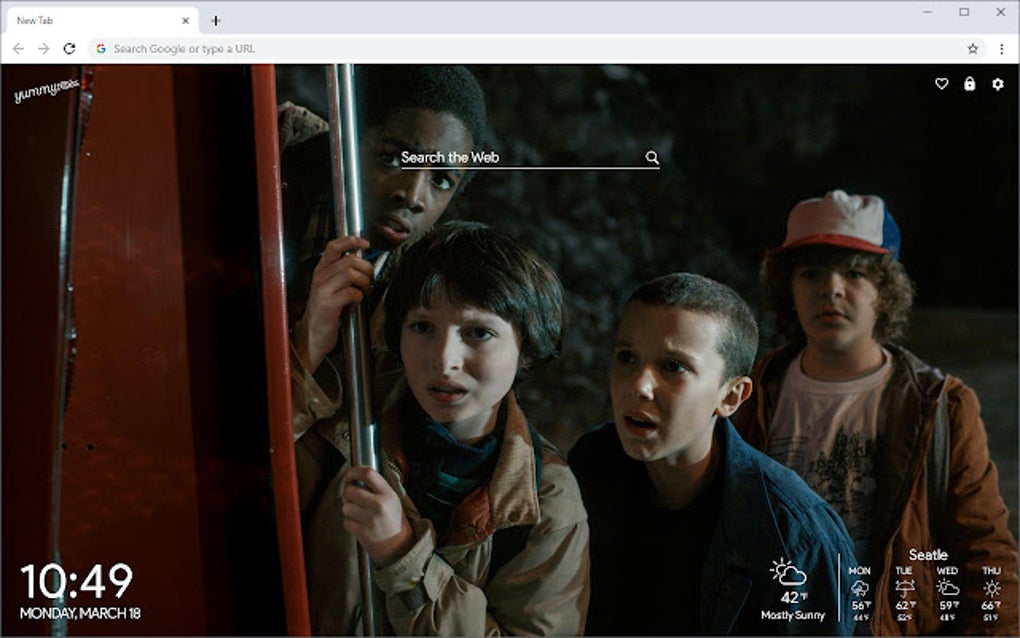Toggle the heart favorites icon
The height and width of the screenshot is (638, 1020).
click(941, 85)
